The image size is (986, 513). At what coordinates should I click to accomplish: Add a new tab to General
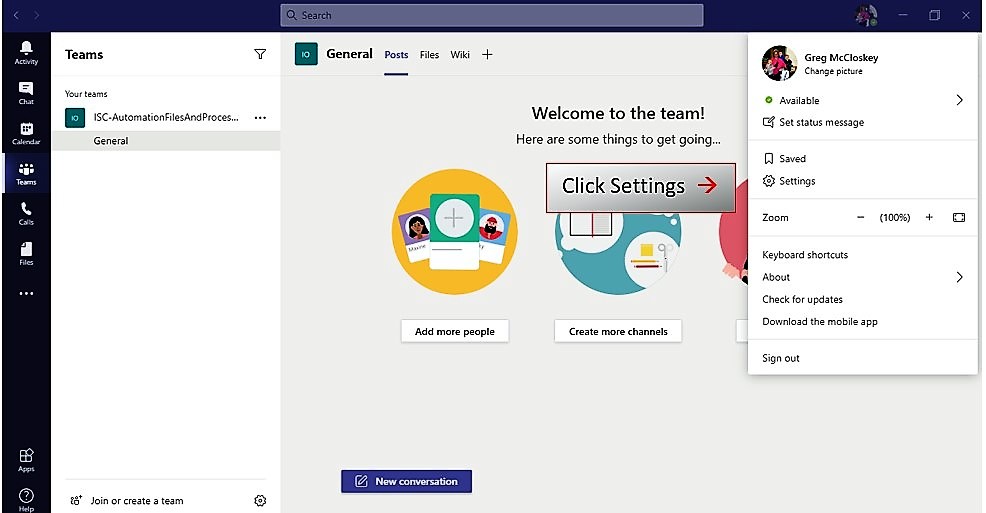coord(487,55)
